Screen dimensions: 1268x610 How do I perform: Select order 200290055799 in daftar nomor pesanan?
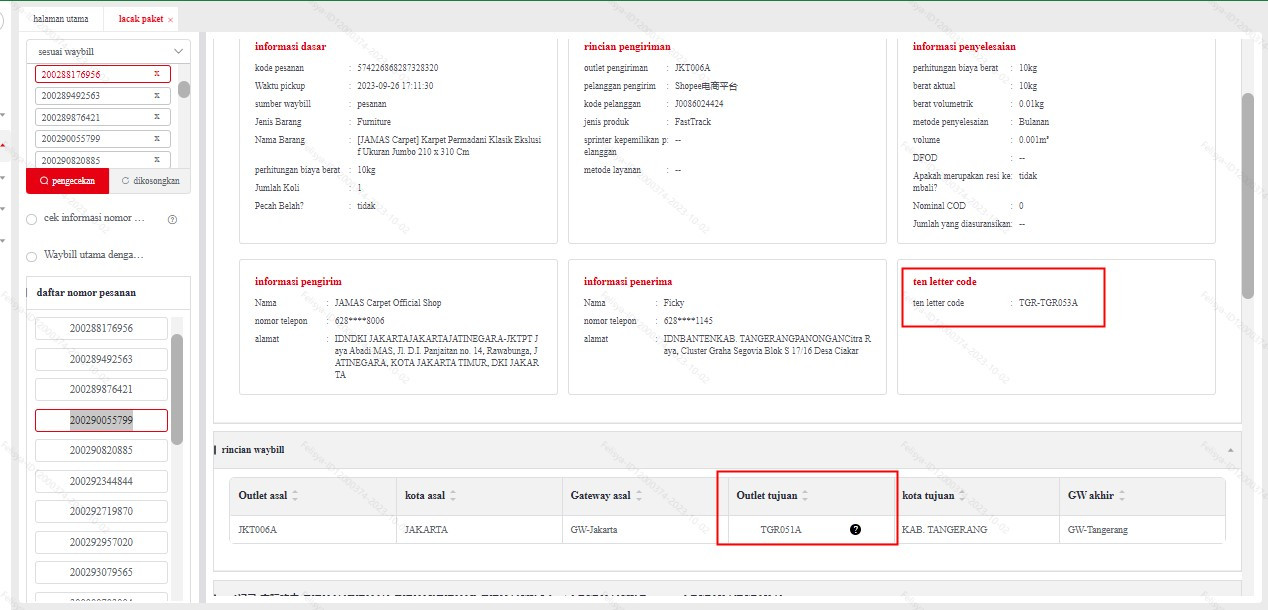[101, 420]
